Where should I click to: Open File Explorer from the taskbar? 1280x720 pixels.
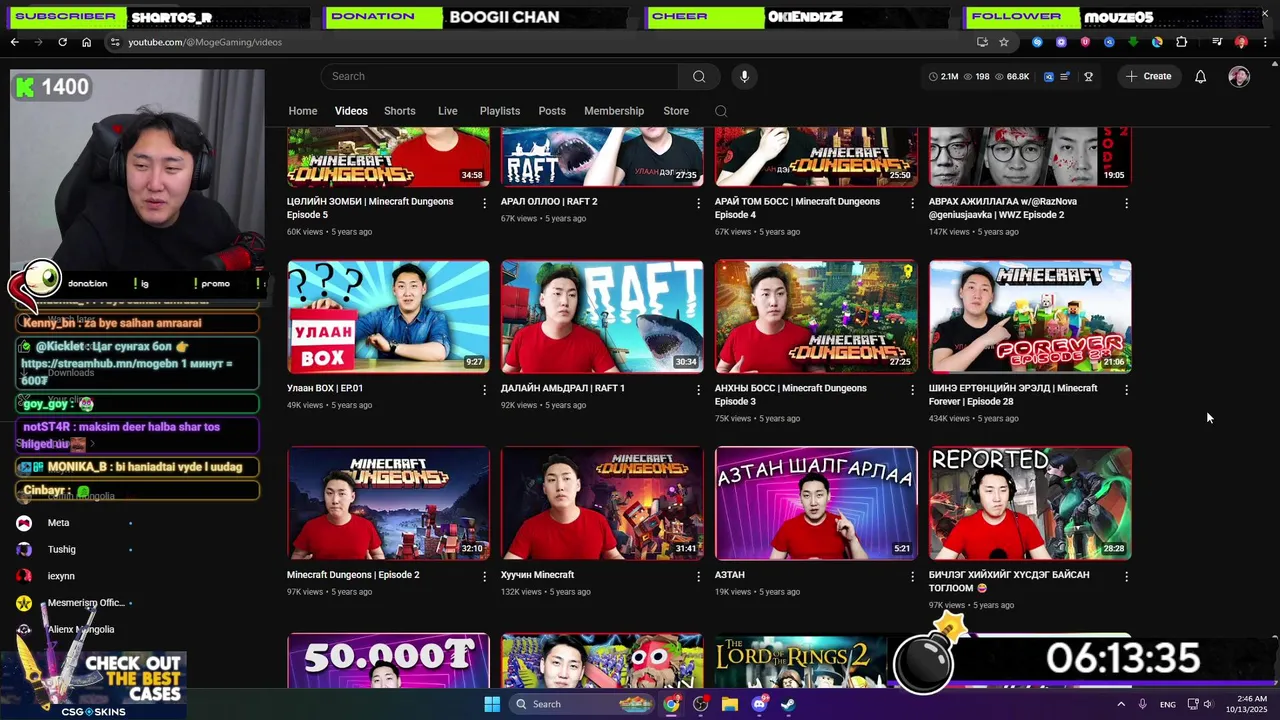click(730, 704)
